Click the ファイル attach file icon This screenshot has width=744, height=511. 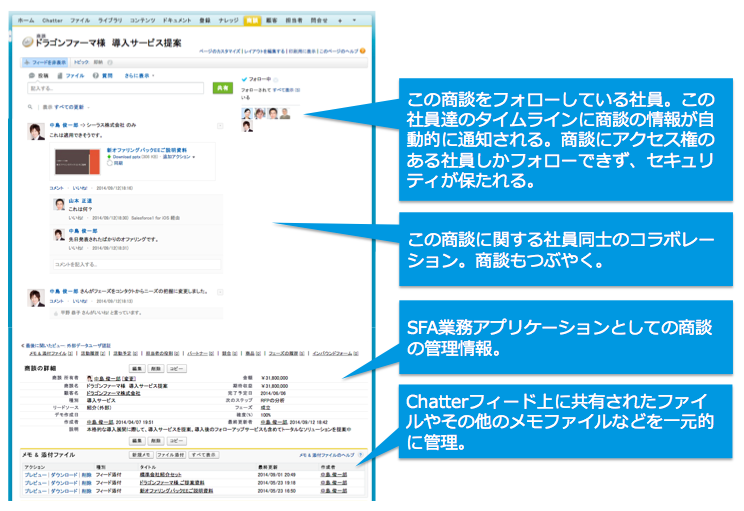pyautogui.click(x=60, y=76)
